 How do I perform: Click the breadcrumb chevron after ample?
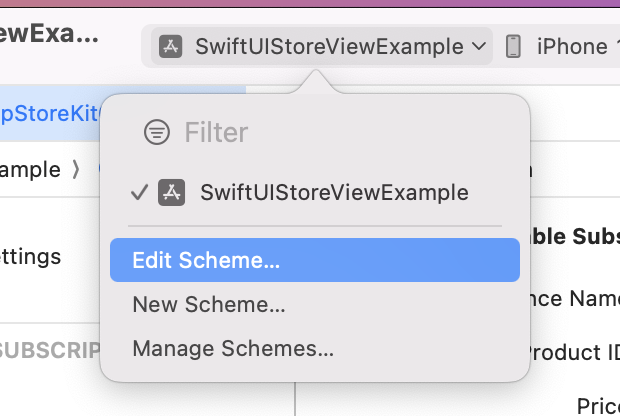coord(76,170)
